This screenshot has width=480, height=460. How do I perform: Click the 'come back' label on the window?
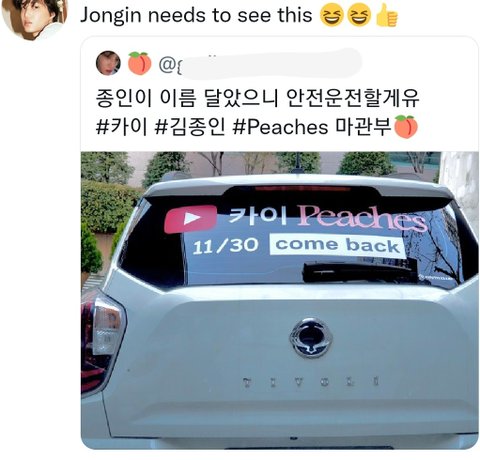[x=338, y=246]
